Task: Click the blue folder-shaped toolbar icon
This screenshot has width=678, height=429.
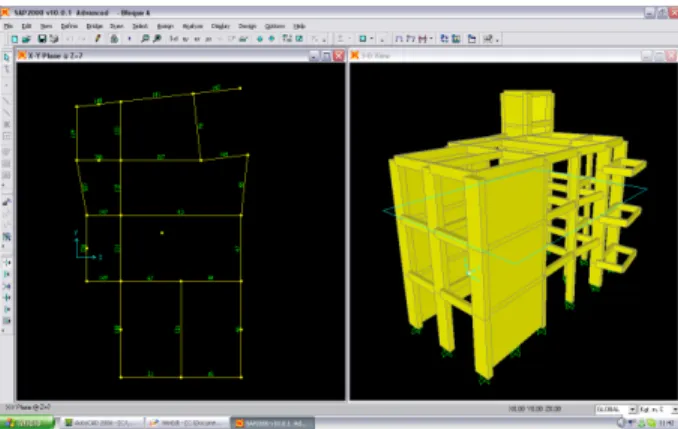Action: [472, 39]
